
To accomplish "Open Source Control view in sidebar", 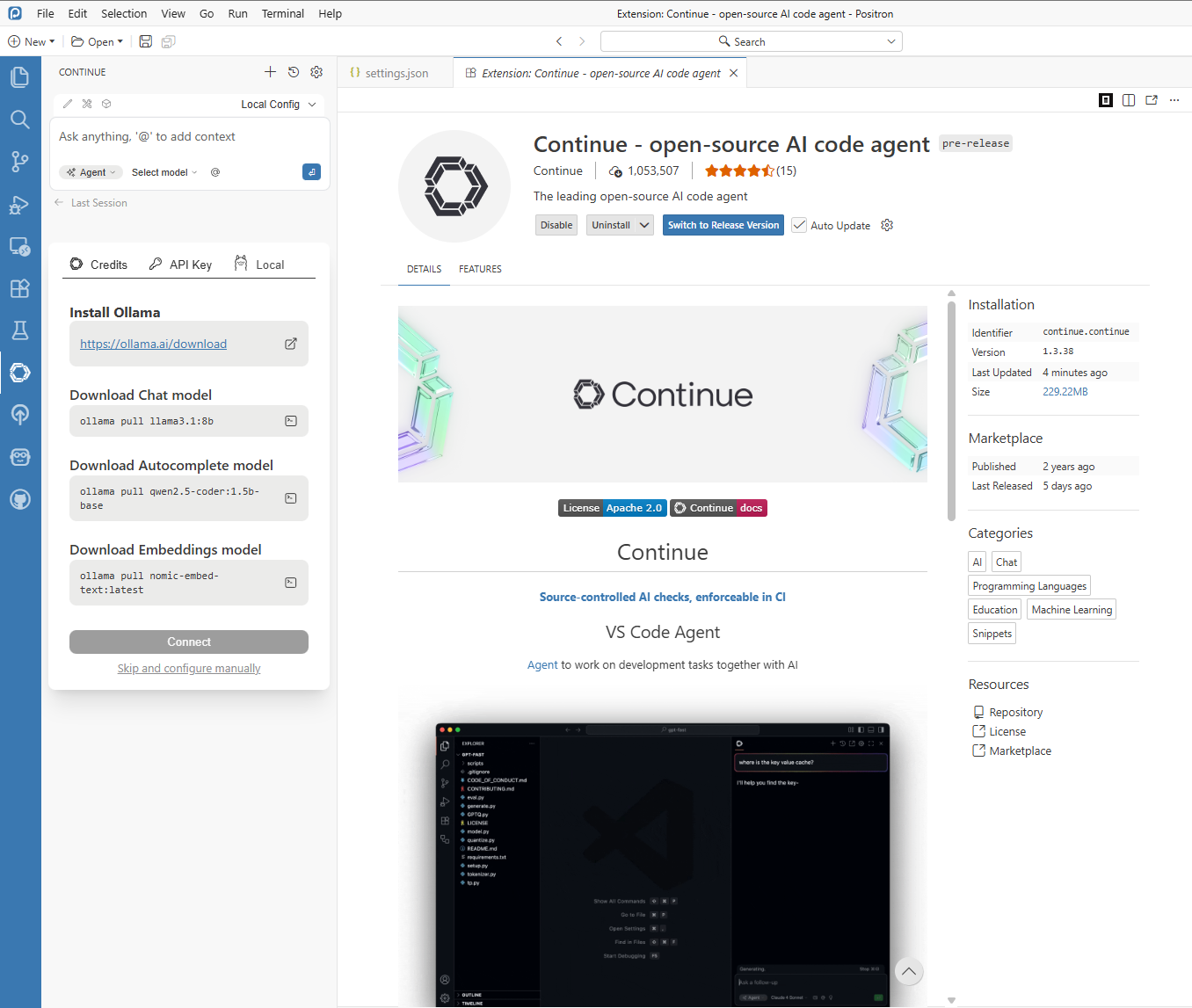I will click(x=19, y=162).
